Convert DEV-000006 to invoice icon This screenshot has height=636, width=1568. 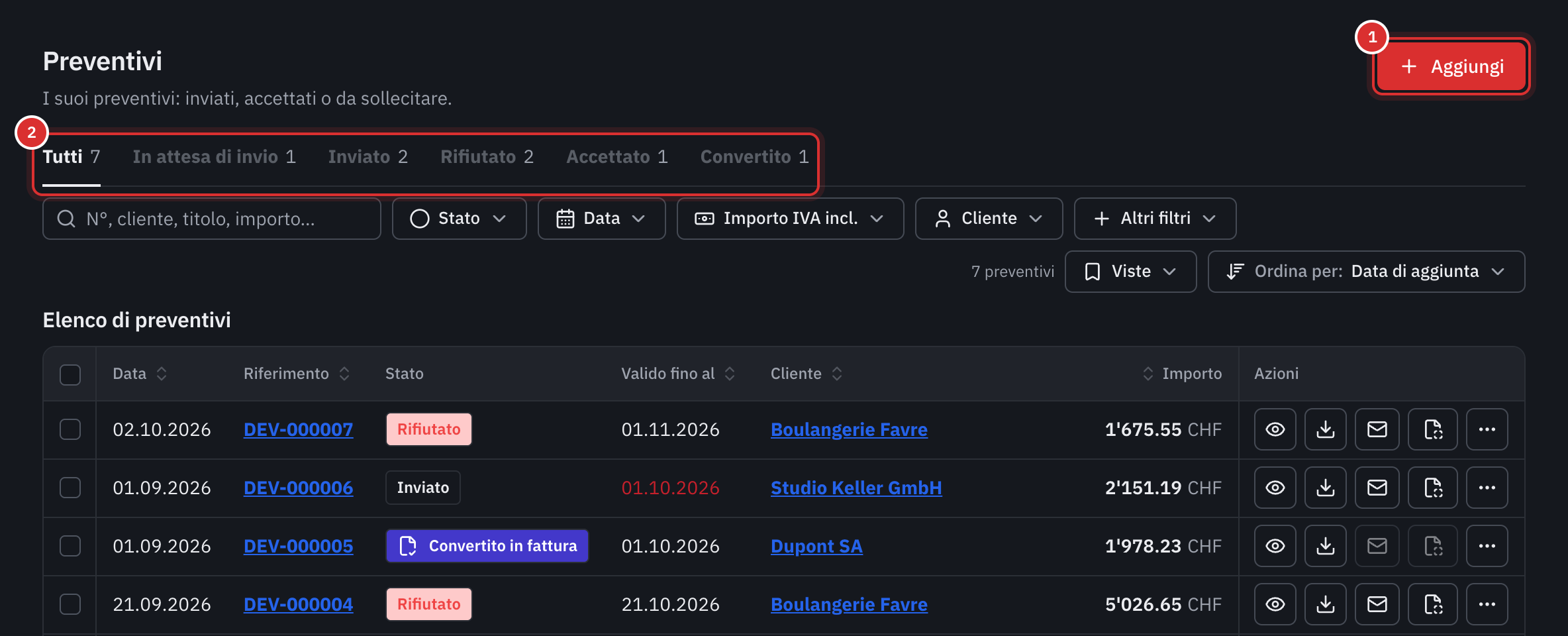(1432, 488)
